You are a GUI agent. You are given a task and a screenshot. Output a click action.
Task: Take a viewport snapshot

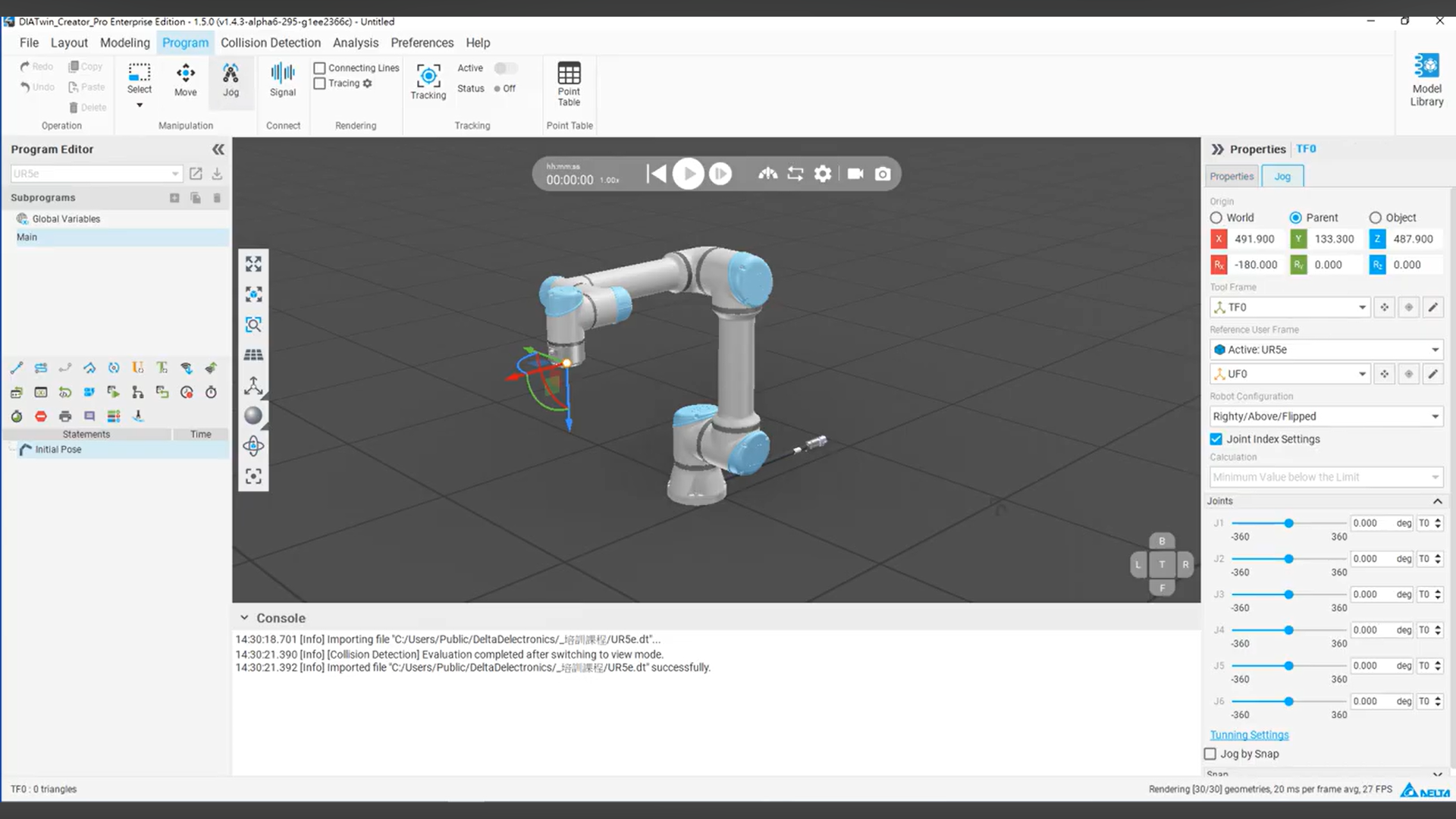(x=883, y=174)
